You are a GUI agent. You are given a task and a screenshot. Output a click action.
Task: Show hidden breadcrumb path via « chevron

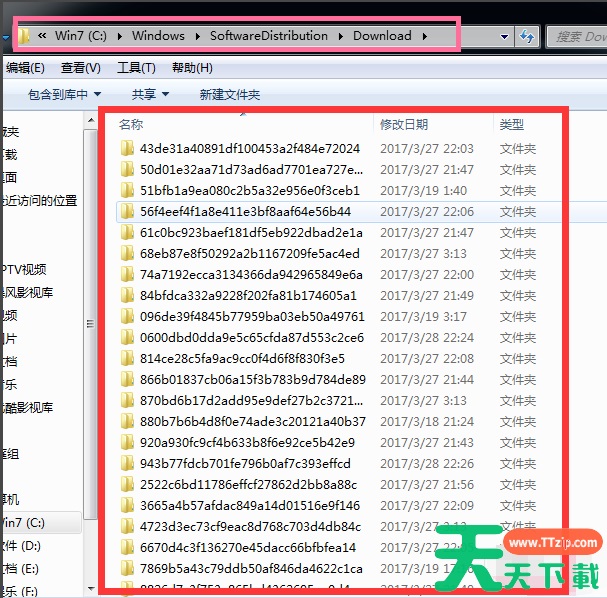(x=42, y=36)
